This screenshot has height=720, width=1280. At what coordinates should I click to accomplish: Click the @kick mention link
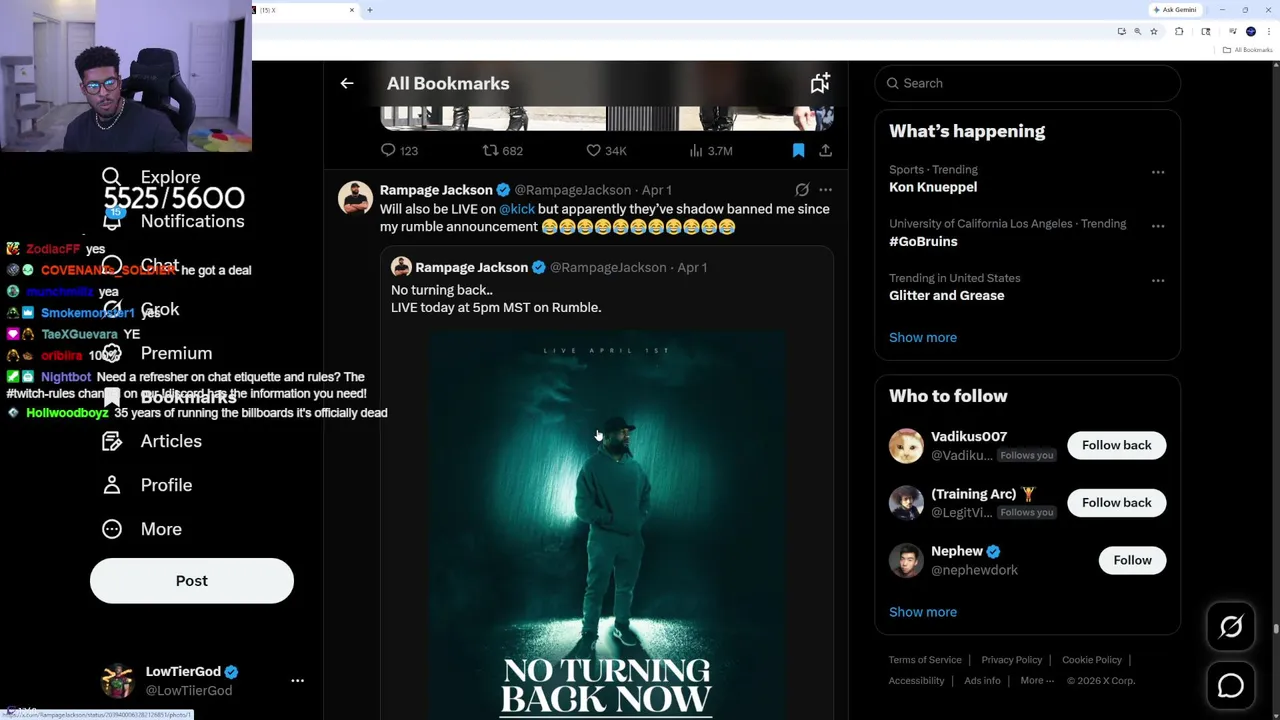517,209
